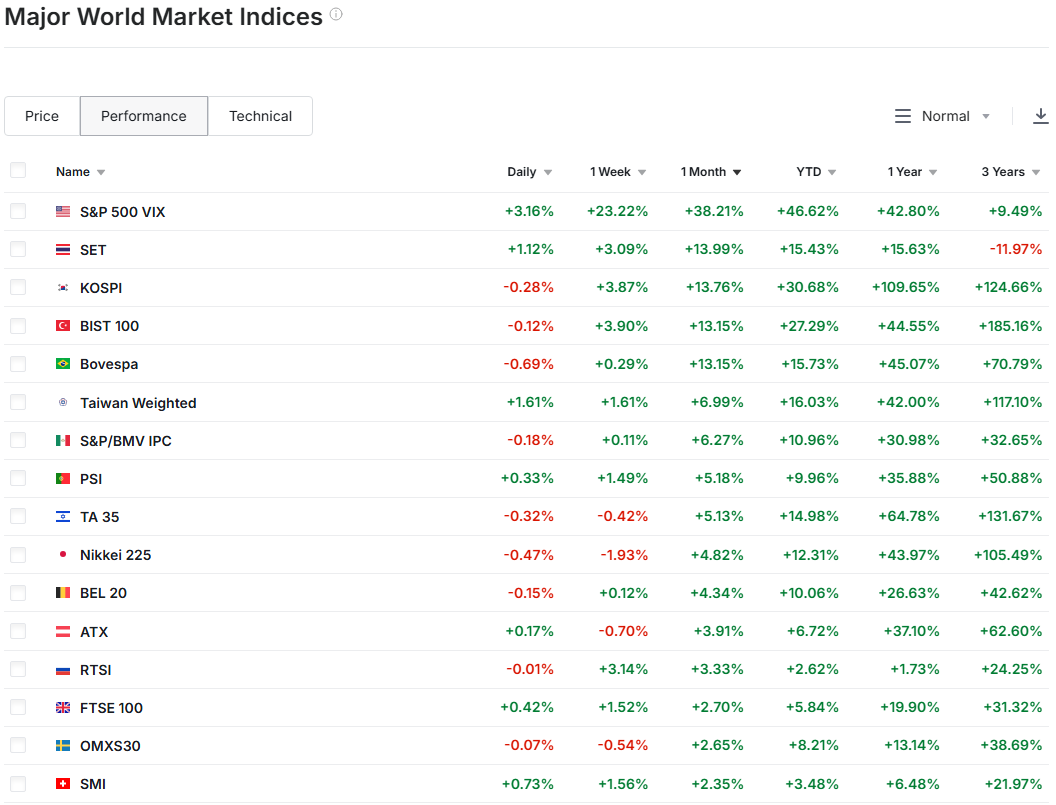Click the South Korea flag beside KOSPI
Image resolution: width=1056 pixels, height=805 pixels.
pos(63,288)
